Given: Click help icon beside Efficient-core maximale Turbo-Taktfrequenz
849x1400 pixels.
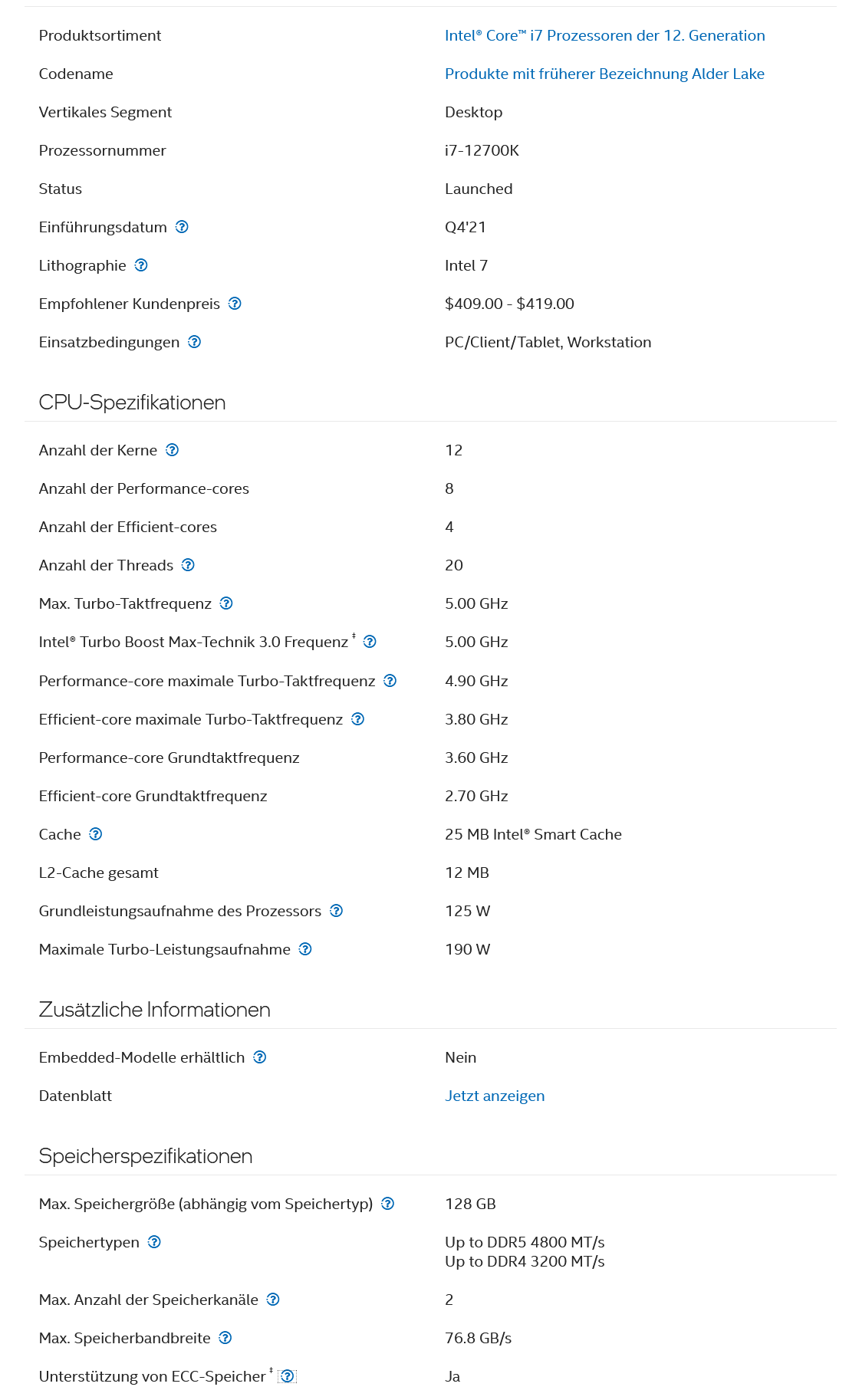Looking at the screenshot, I should tap(357, 719).
